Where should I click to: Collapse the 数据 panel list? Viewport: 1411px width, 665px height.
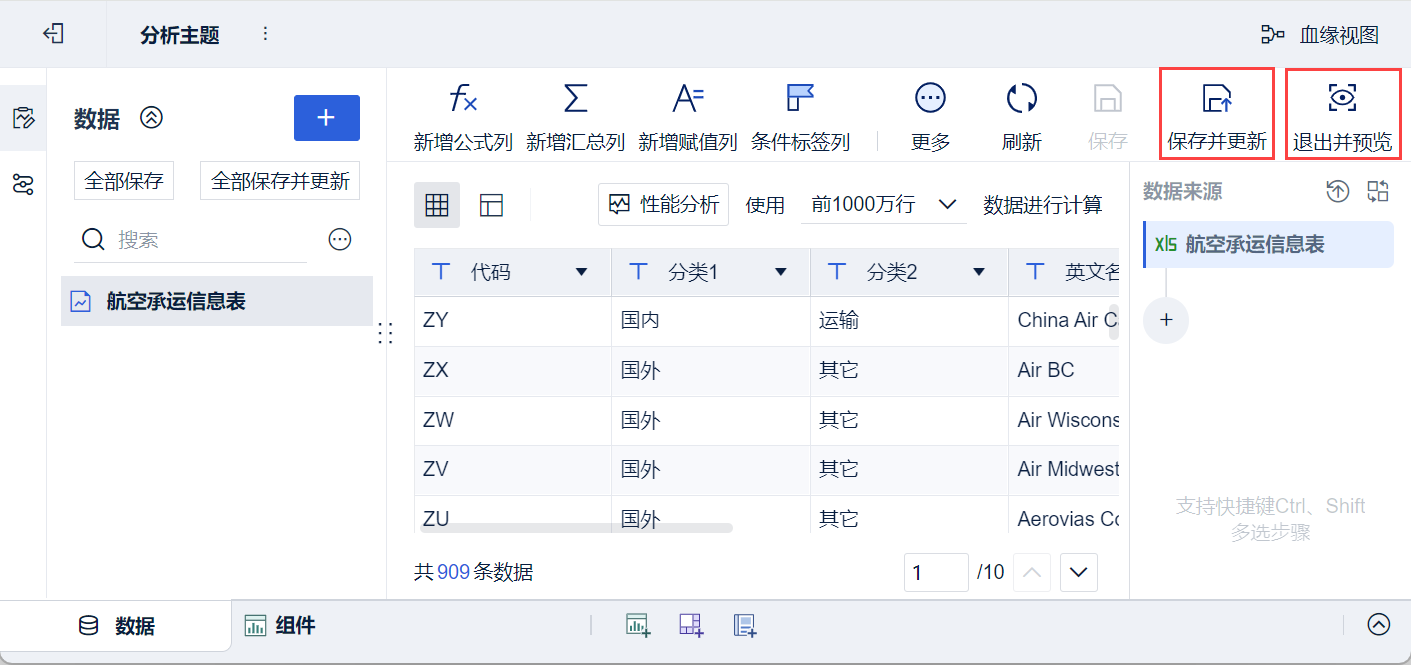point(151,118)
